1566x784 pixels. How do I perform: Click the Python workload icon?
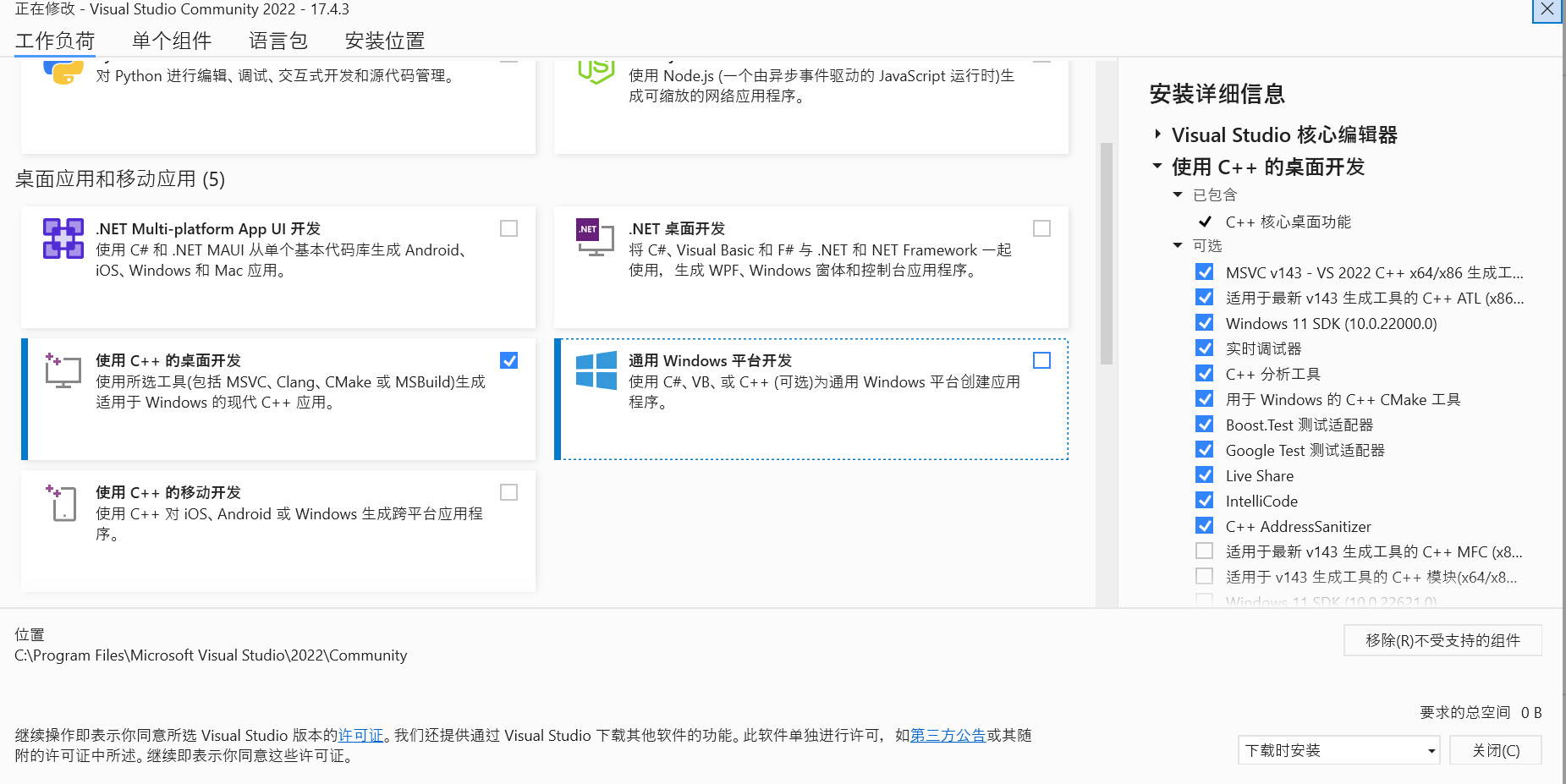point(63,73)
